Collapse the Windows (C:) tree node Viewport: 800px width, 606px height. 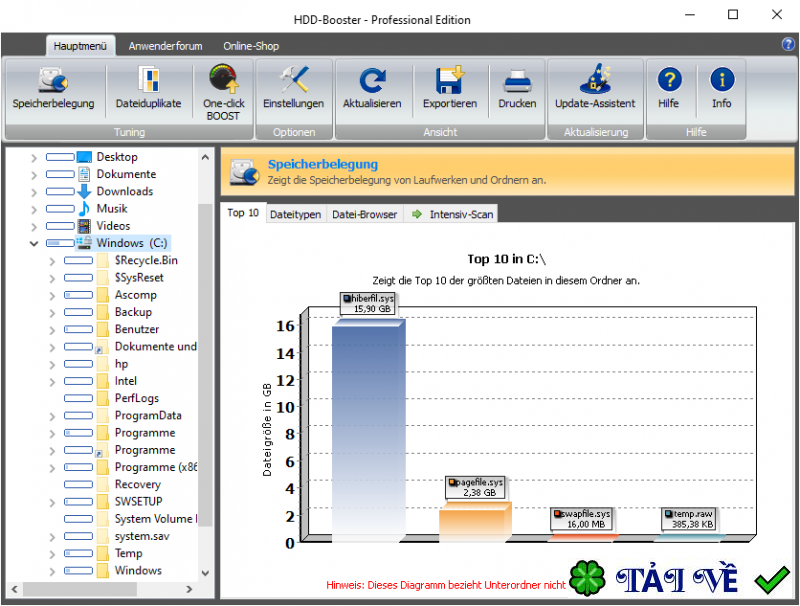(x=34, y=243)
